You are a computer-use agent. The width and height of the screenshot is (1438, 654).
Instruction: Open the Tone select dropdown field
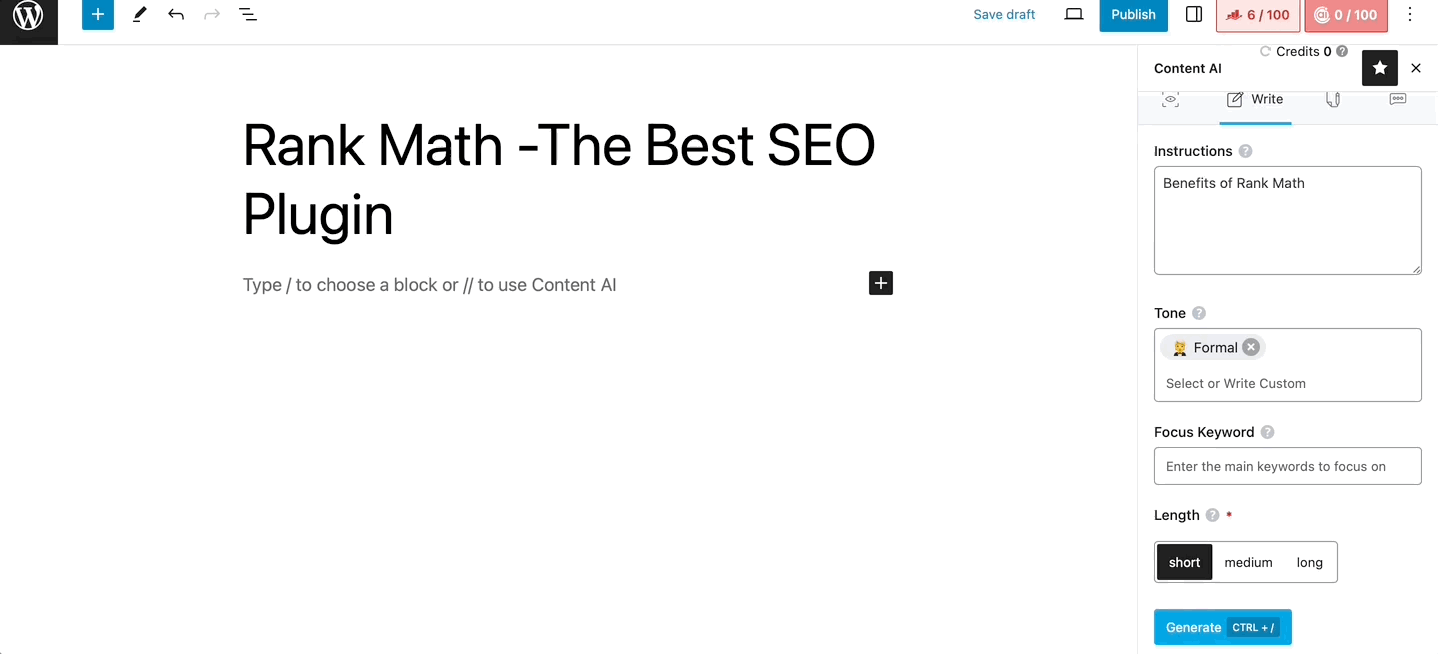[x=1288, y=383]
